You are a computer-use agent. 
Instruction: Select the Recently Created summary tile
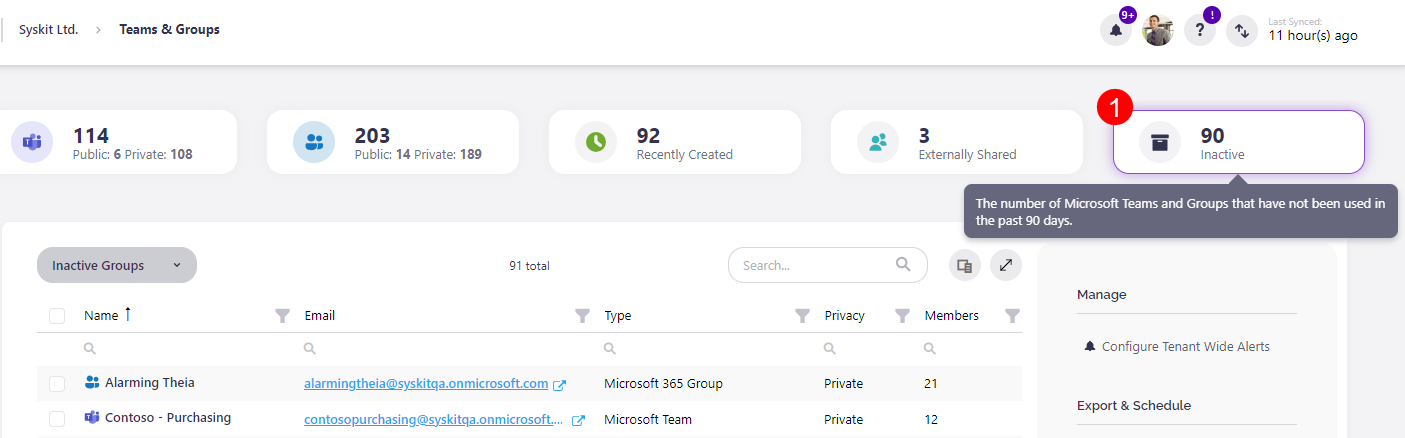tap(674, 142)
